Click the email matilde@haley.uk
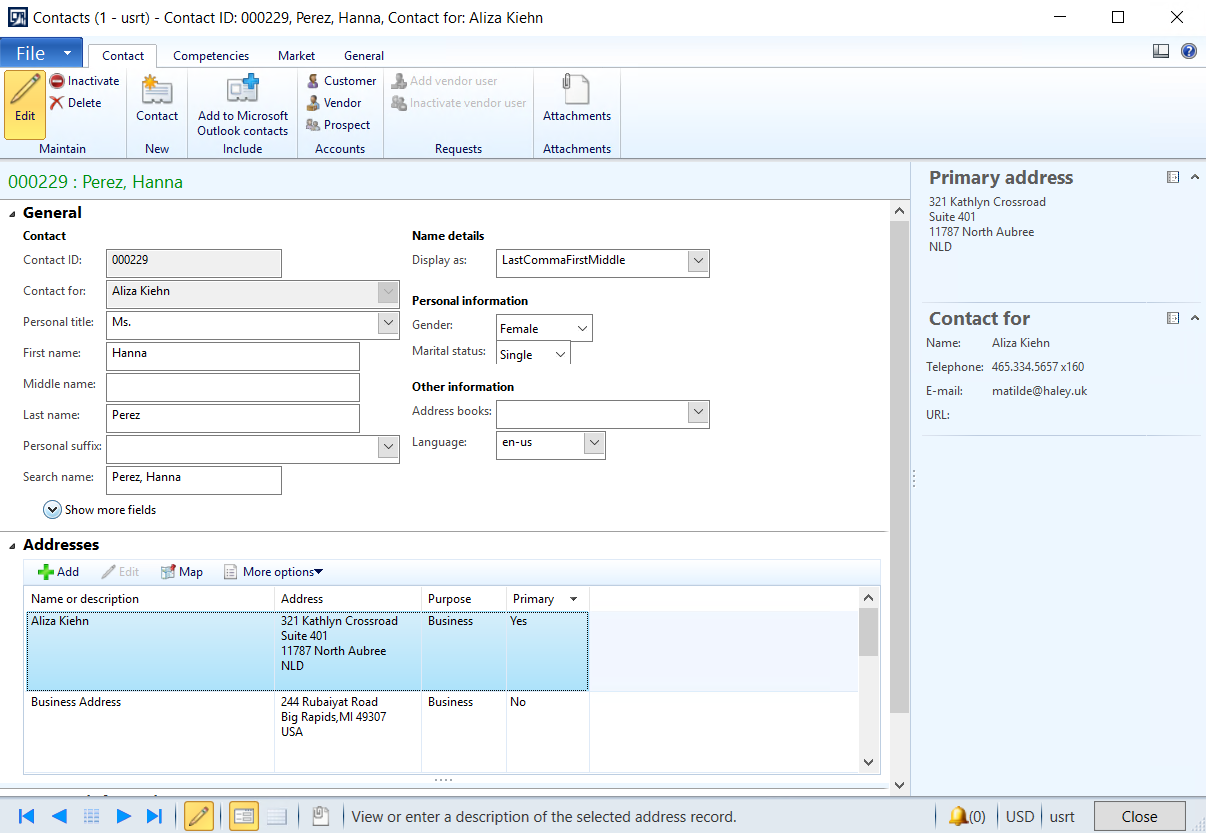This screenshot has height=833, width=1206. click(1039, 391)
